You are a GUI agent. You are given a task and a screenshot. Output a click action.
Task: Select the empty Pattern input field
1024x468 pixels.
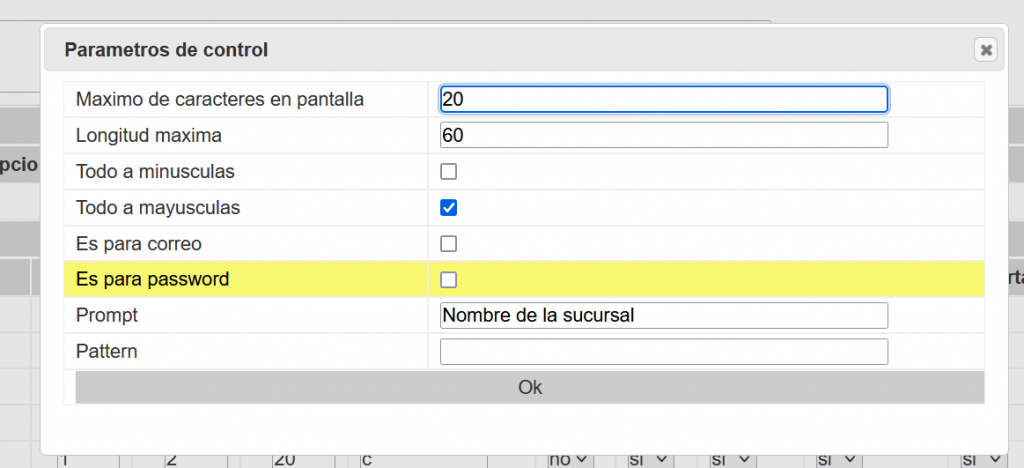click(x=663, y=352)
